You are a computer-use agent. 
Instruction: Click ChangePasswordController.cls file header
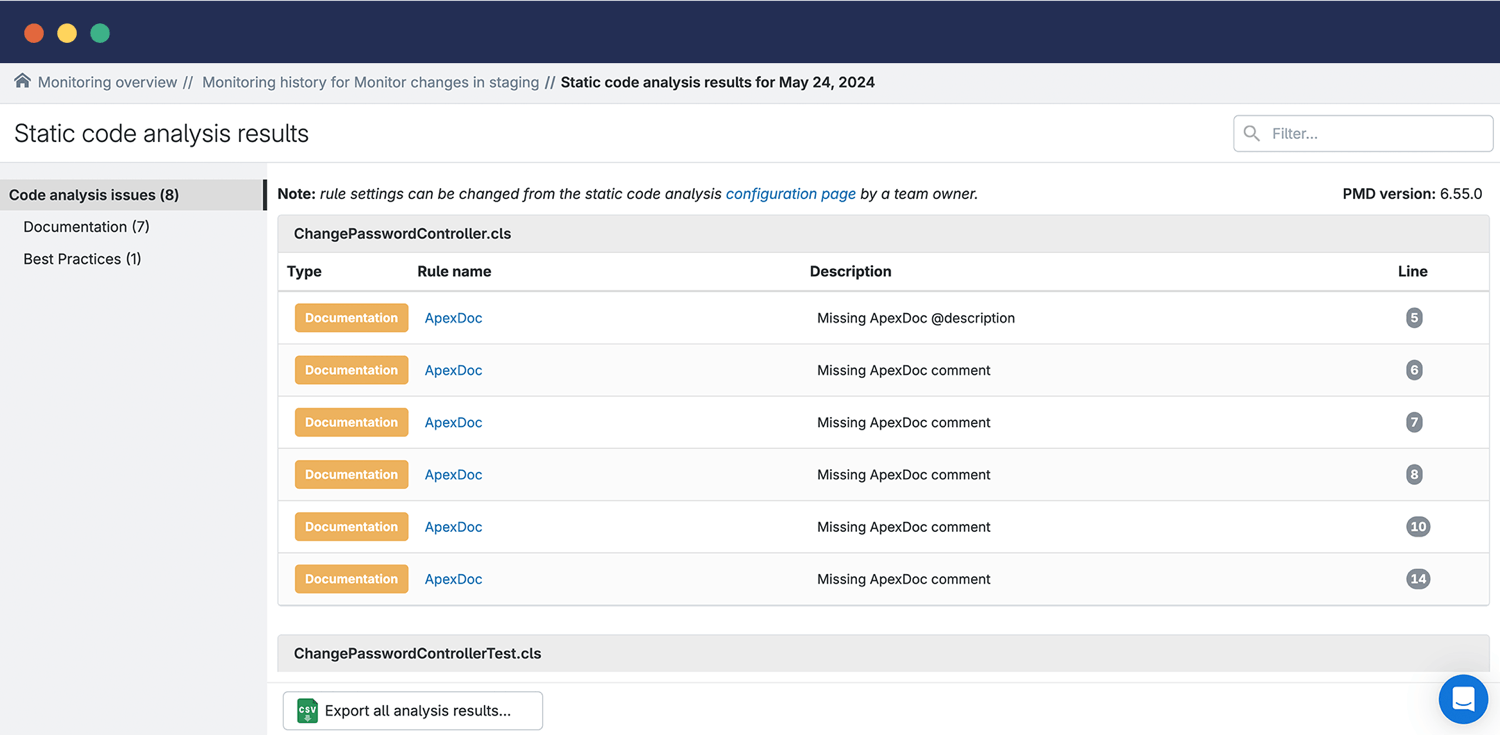(402, 234)
